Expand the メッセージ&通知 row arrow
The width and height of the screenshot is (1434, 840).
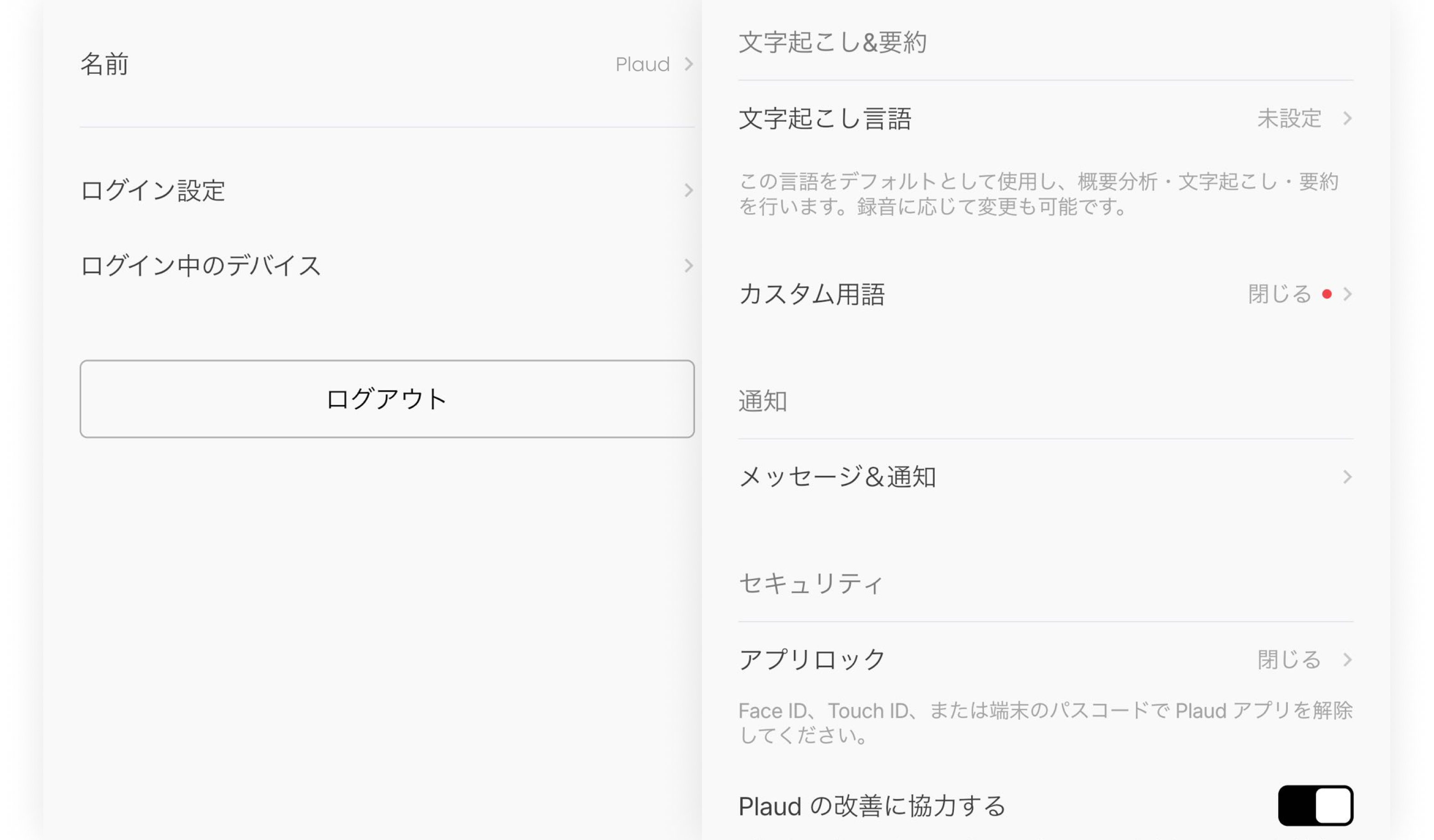tap(1347, 477)
